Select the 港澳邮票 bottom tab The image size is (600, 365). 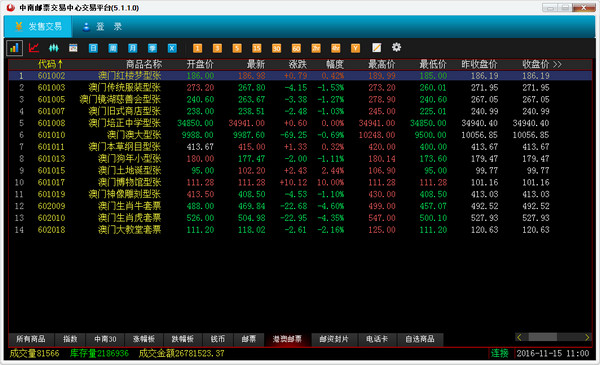coord(287,339)
